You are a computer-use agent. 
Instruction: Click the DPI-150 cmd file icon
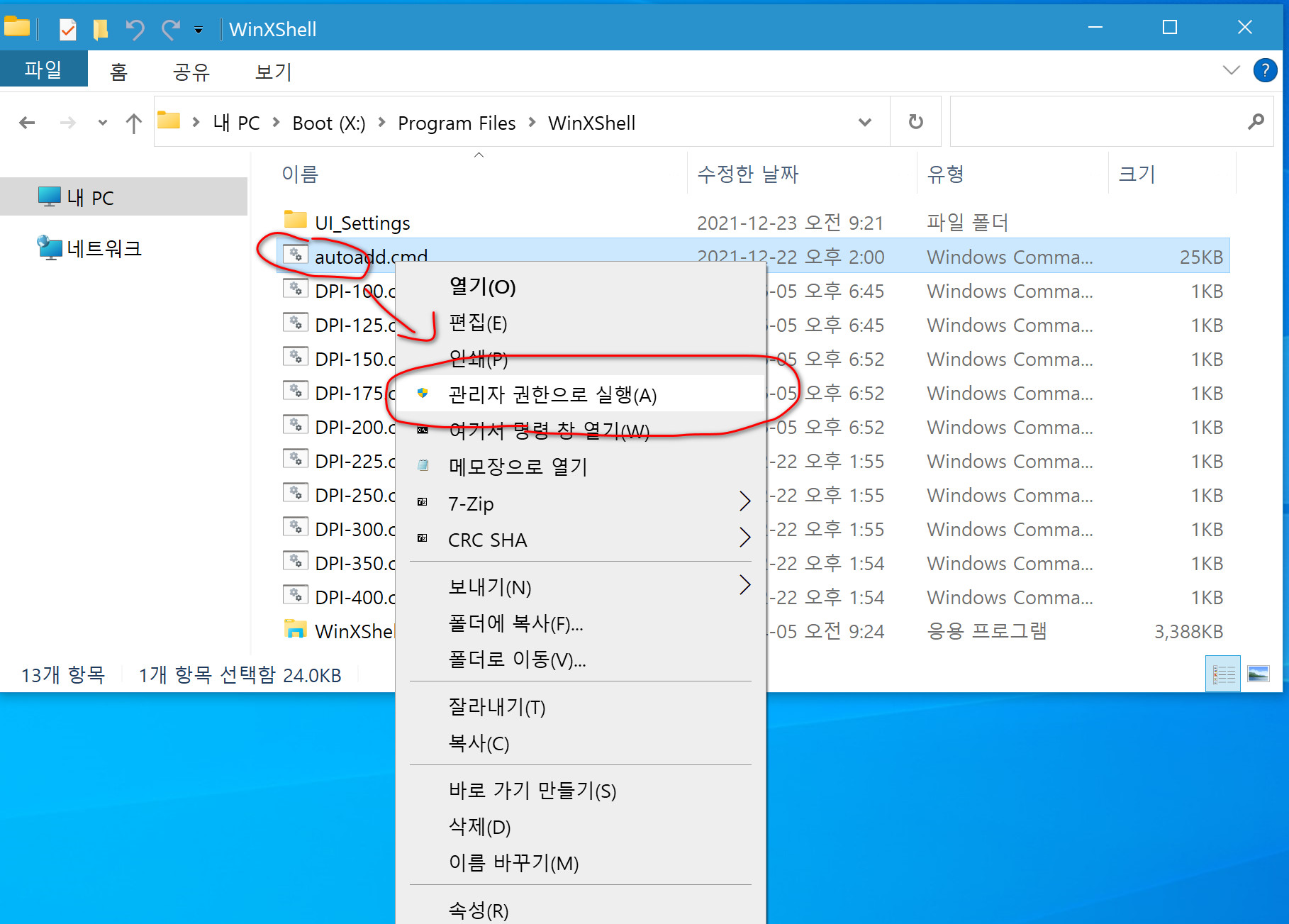coord(295,357)
